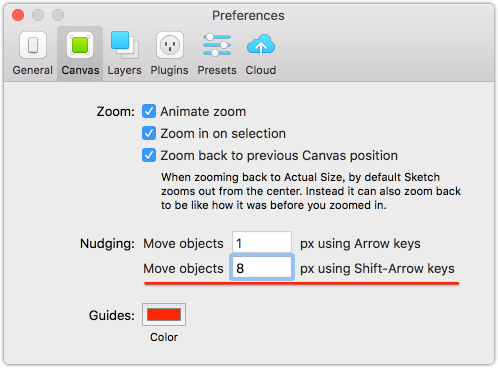Click the General tab label
The width and height of the screenshot is (498, 368).
click(x=33, y=70)
